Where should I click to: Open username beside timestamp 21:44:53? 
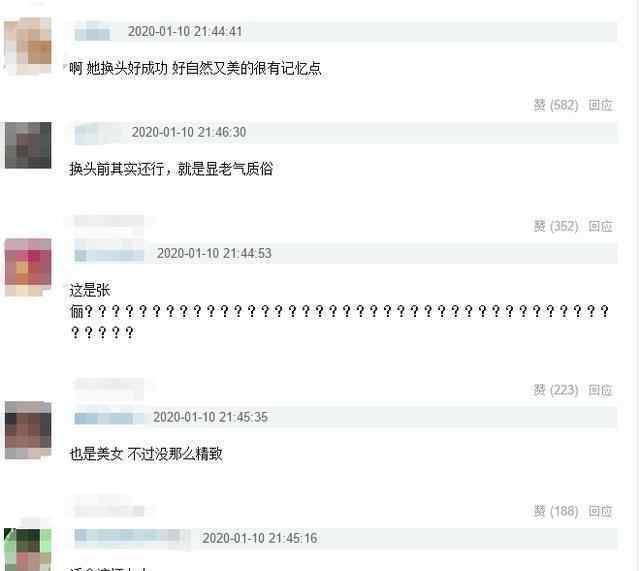point(109,254)
